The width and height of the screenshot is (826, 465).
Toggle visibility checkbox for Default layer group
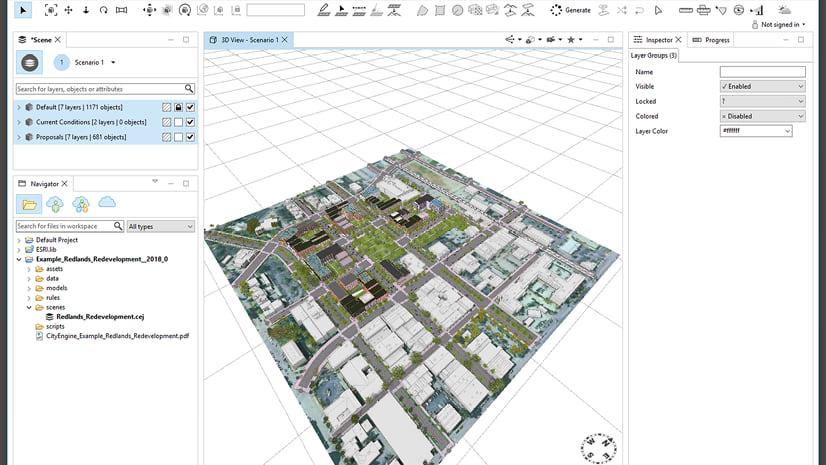click(190, 107)
